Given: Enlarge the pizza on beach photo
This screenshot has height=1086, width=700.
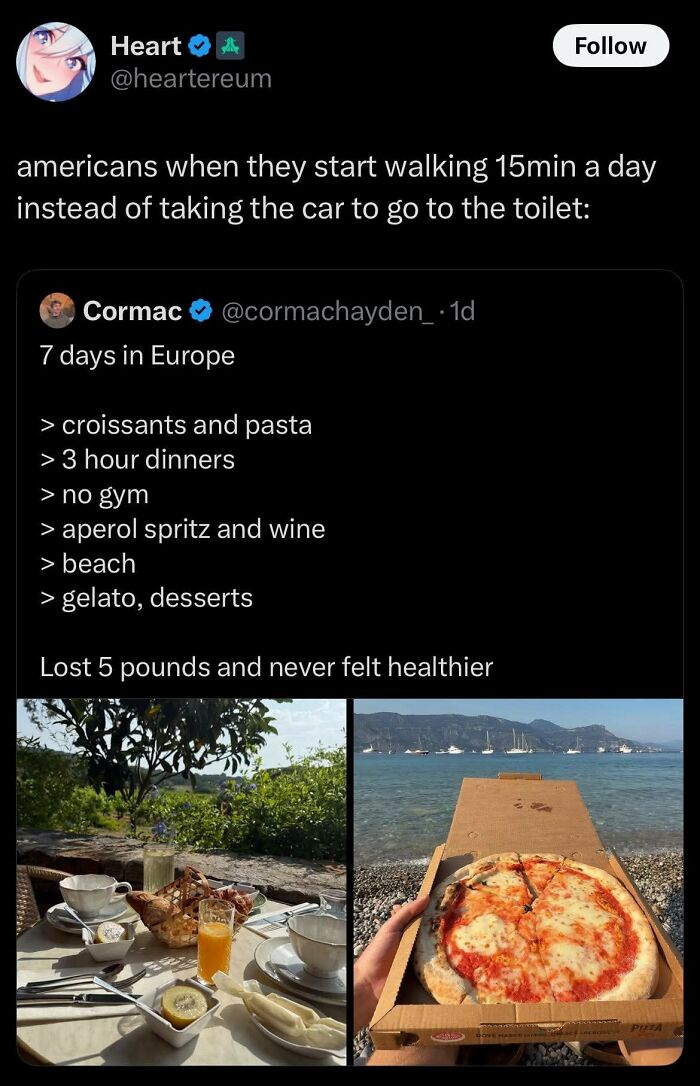Looking at the screenshot, I should point(518,881).
